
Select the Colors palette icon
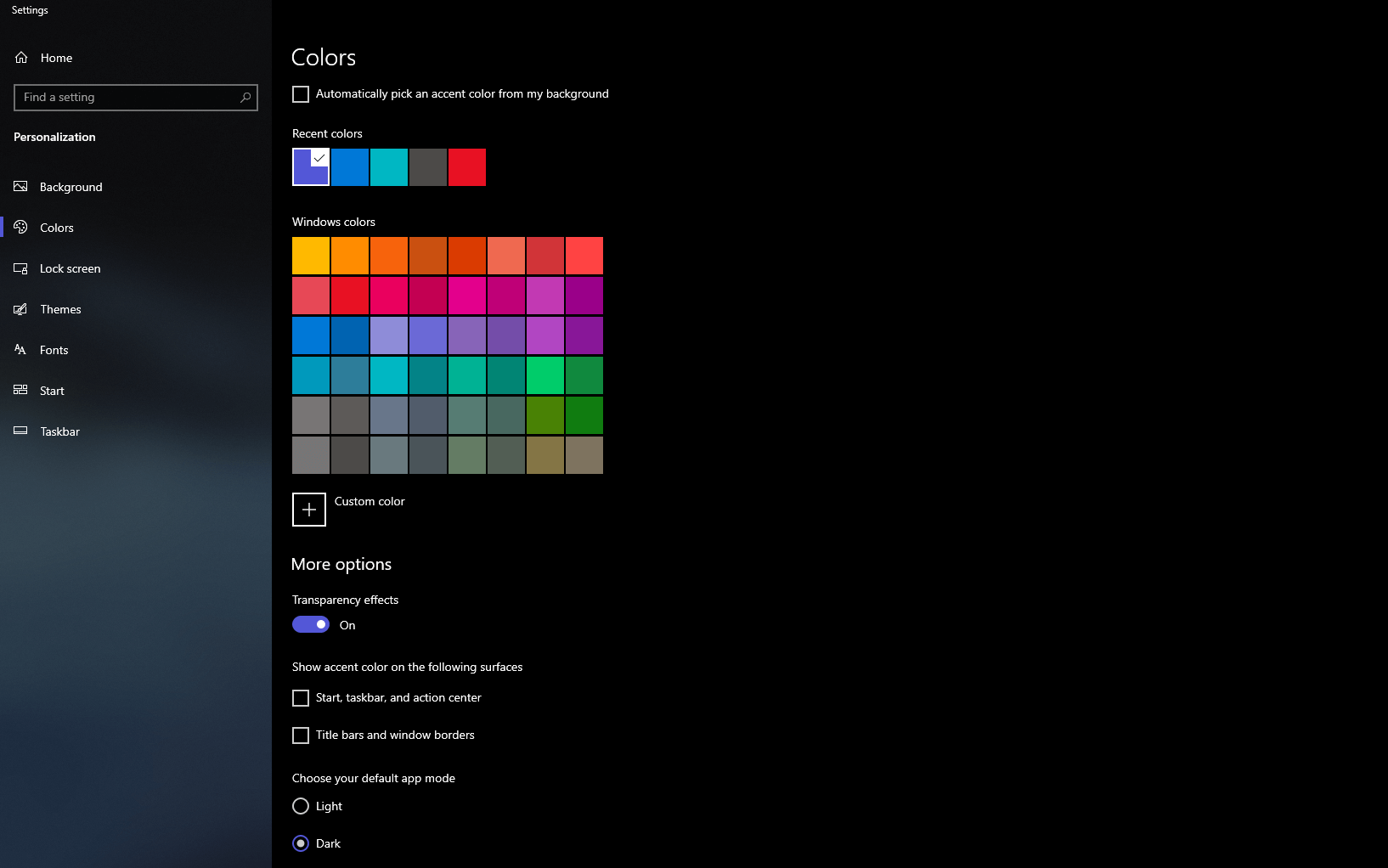click(x=21, y=227)
